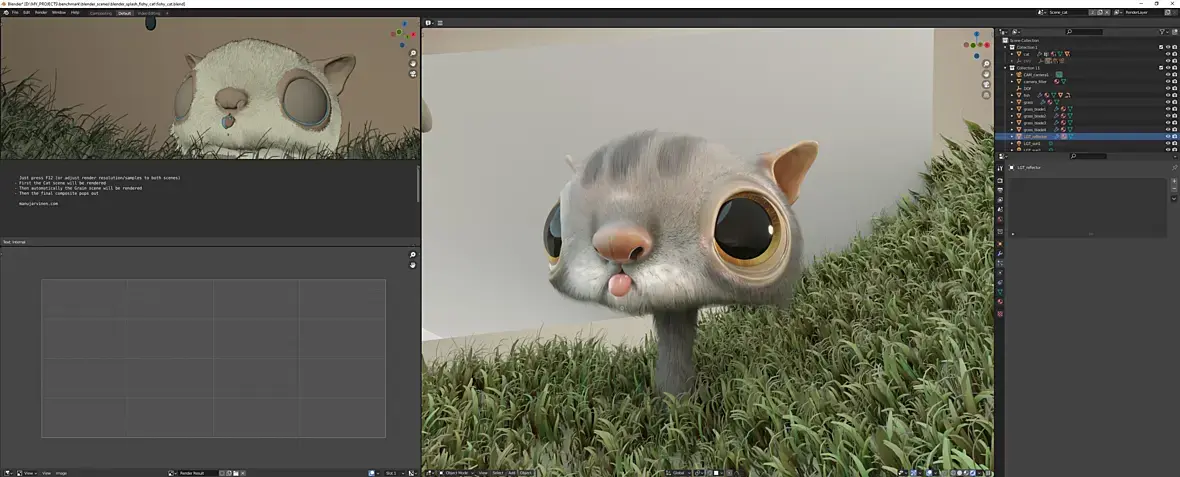1180x477 pixels.
Task: Toggle camera view icon in main viewport
Action: click(987, 85)
